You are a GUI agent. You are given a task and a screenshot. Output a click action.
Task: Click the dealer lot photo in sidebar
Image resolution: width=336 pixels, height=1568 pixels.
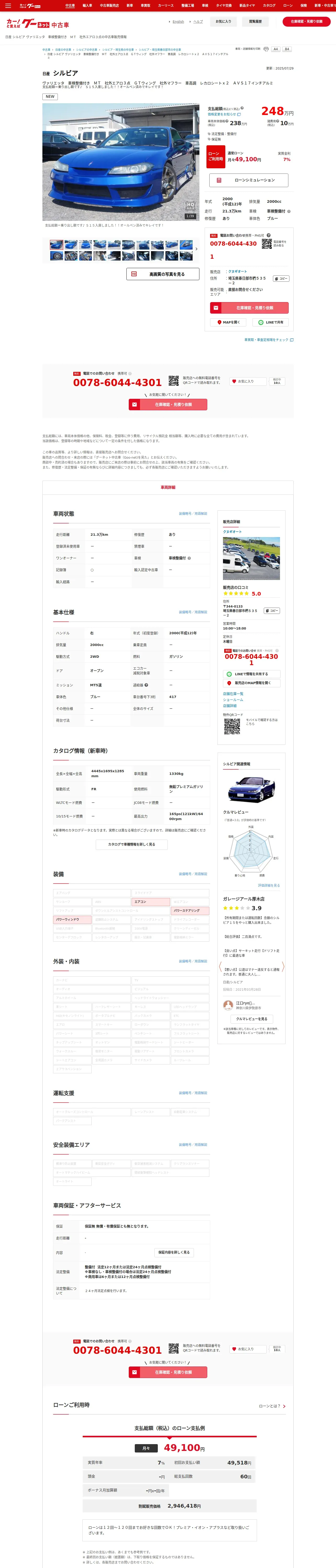click(x=251, y=558)
